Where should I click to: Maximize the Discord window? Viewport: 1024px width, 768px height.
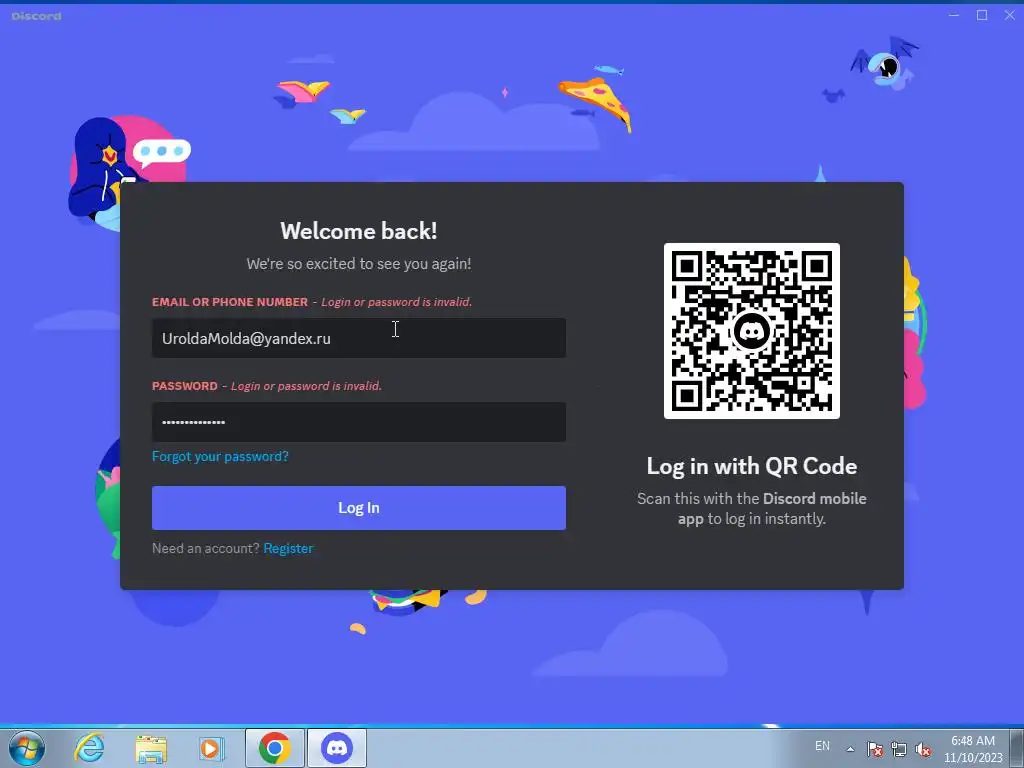coord(982,15)
